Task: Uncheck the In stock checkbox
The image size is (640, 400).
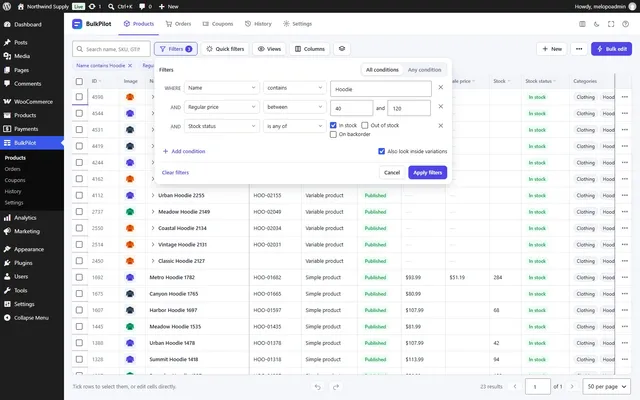Action: pos(333,125)
